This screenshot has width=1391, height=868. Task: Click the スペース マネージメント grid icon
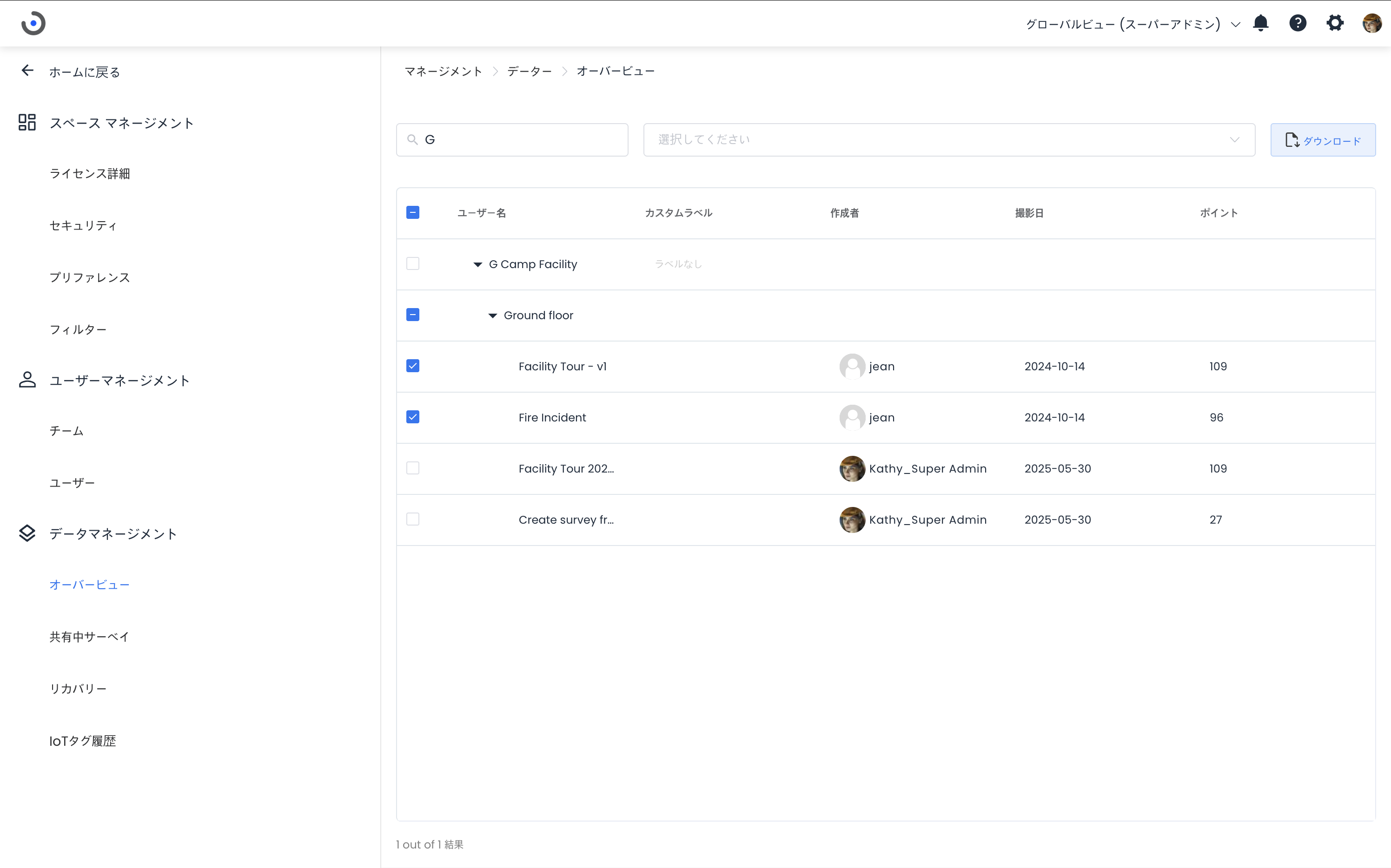27,122
